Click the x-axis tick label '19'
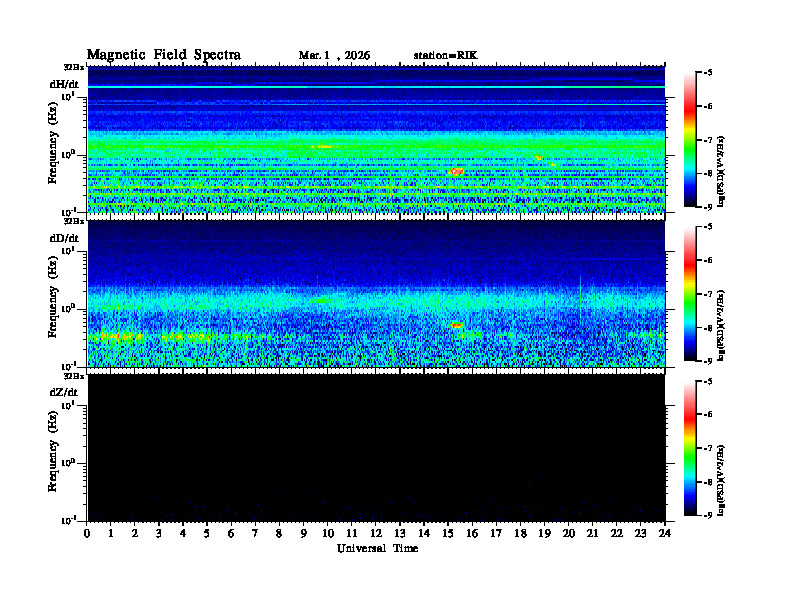This screenshot has height=612, width=792. click(544, 534)
